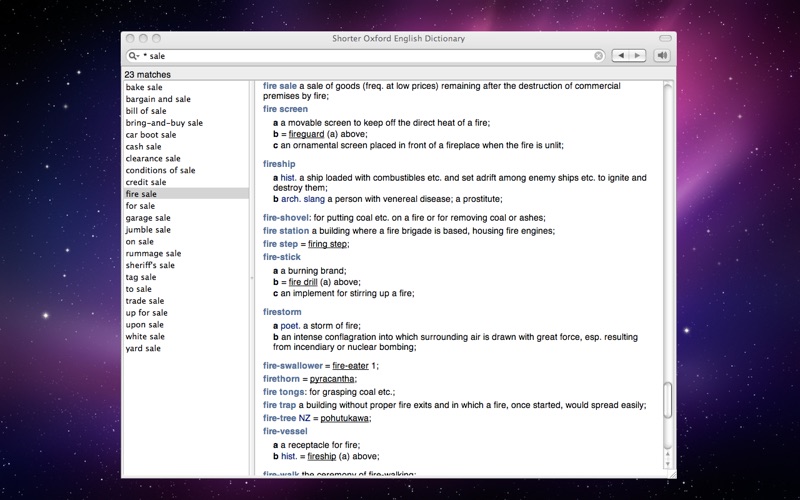Go forward to next entry
Image resolution: width=800 pixels, height=500 pixels.
click(637, 56)
